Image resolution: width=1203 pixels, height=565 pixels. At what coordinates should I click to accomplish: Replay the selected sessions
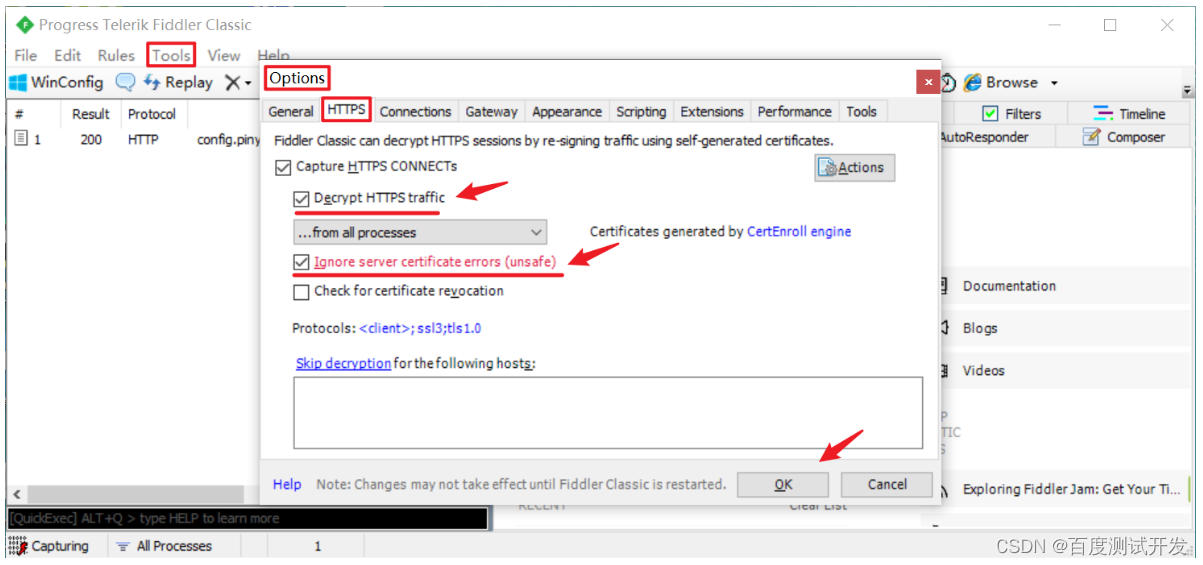click(178, 82)
